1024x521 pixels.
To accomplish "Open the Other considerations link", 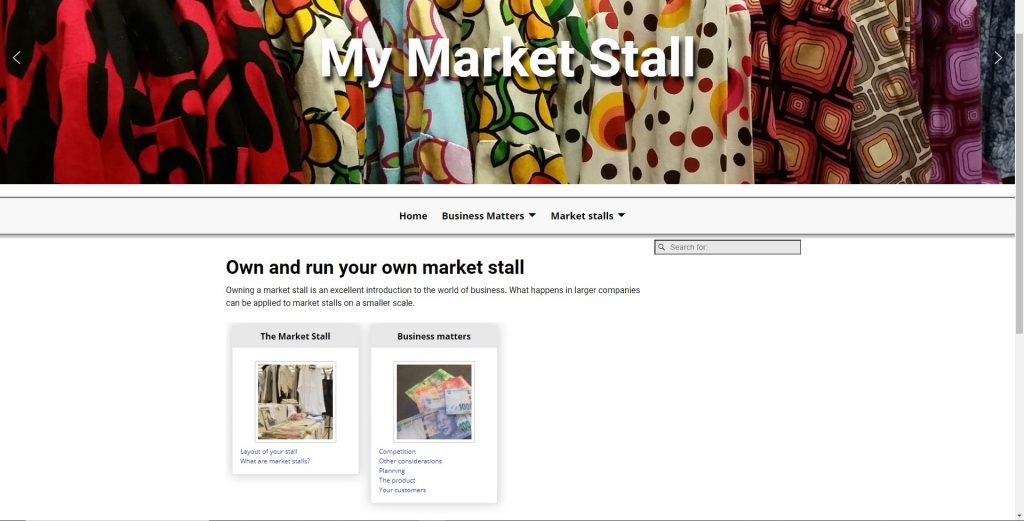I will click(x=410, y=461).
